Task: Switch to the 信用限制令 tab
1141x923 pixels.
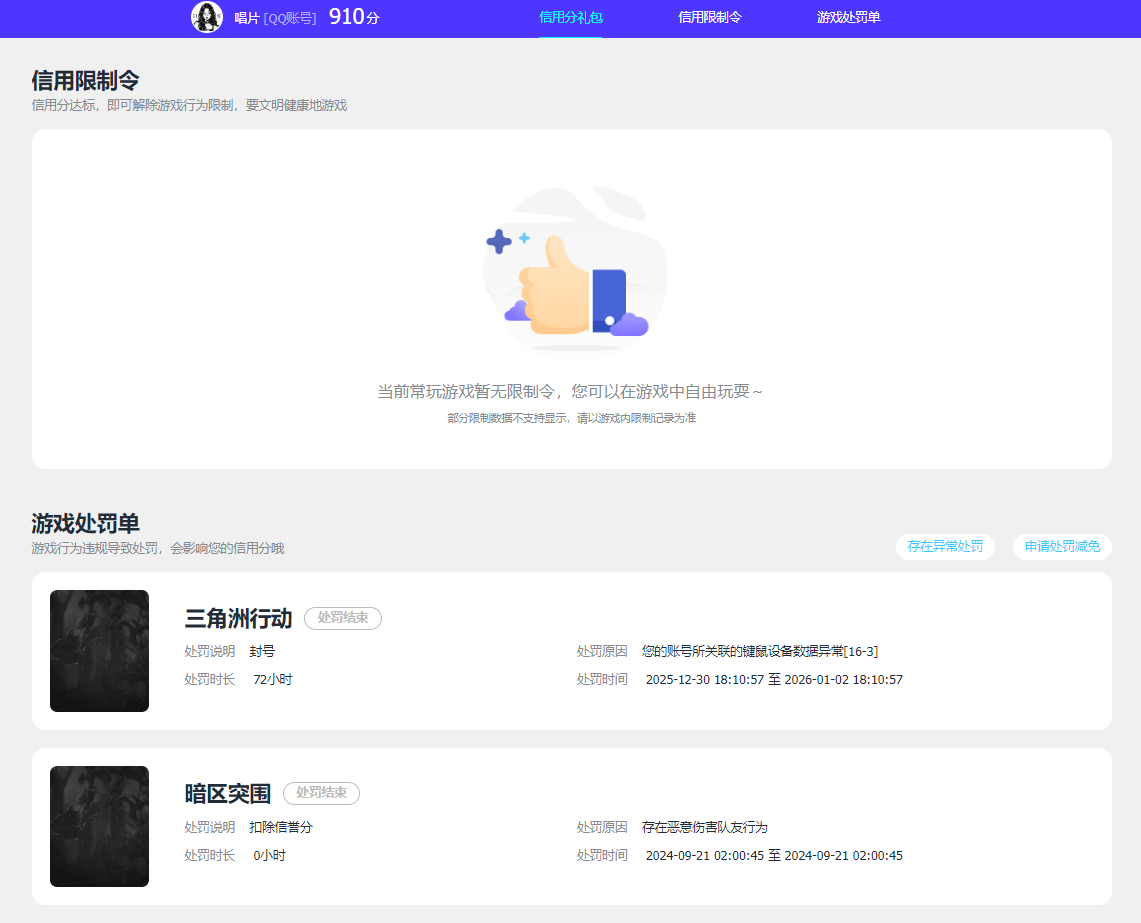Action: click(x=709, y=17)
